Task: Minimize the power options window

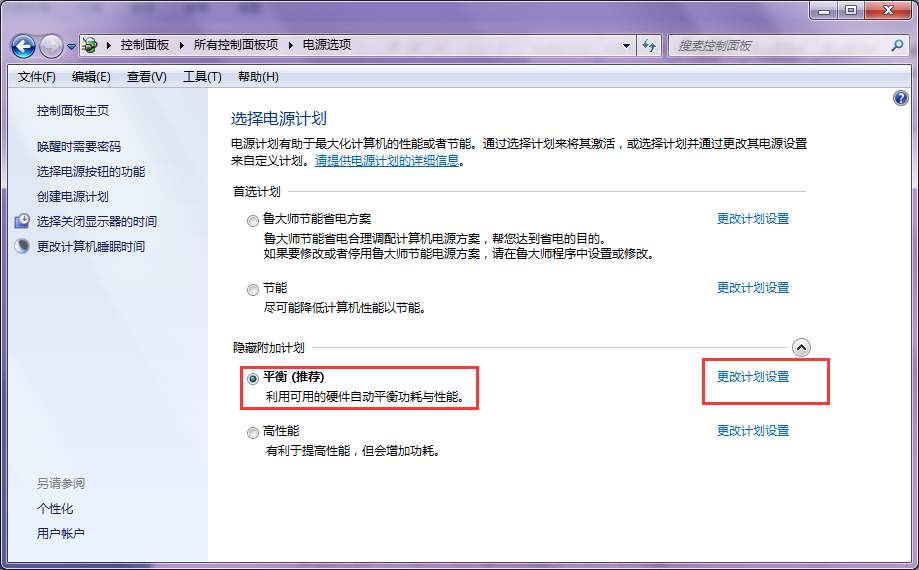Action: tap(825, 10)
